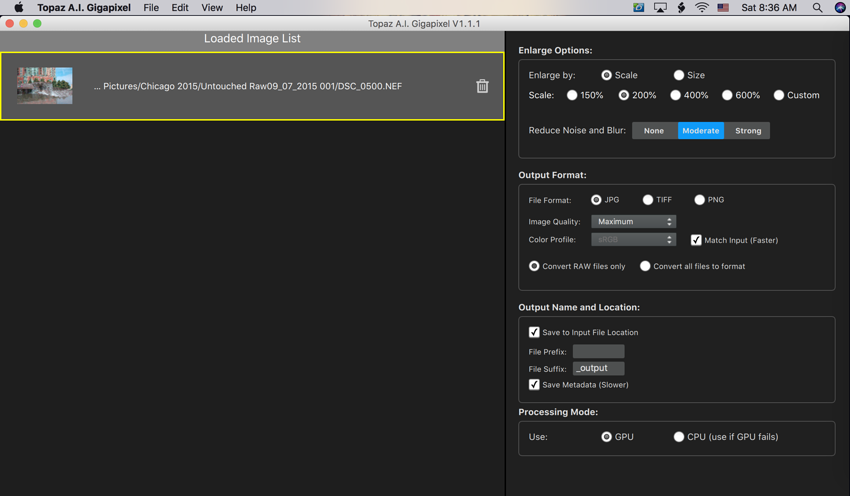Click the File Prefix input field

pyautogui.click(x=598, y=352)
